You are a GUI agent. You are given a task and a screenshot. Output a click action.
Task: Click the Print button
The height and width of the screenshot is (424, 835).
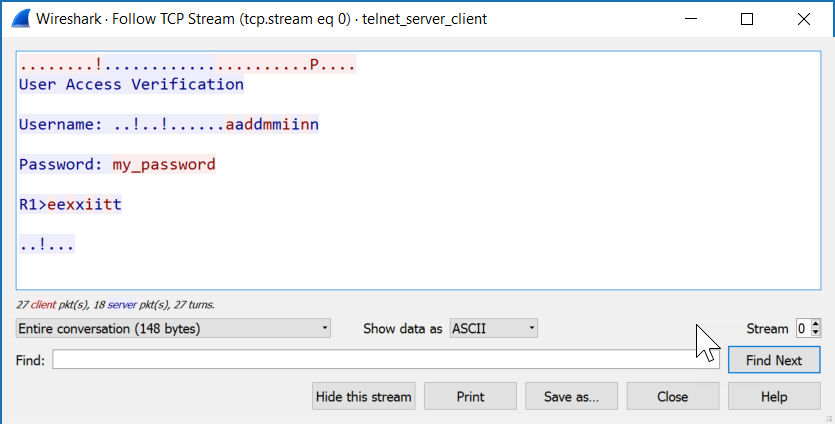470,397
